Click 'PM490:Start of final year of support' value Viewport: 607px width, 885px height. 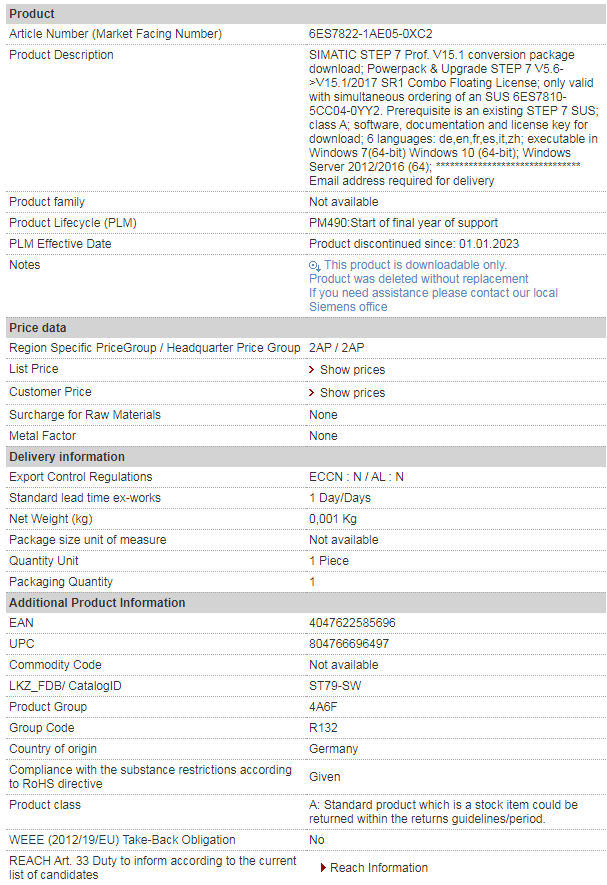point(403,223)
